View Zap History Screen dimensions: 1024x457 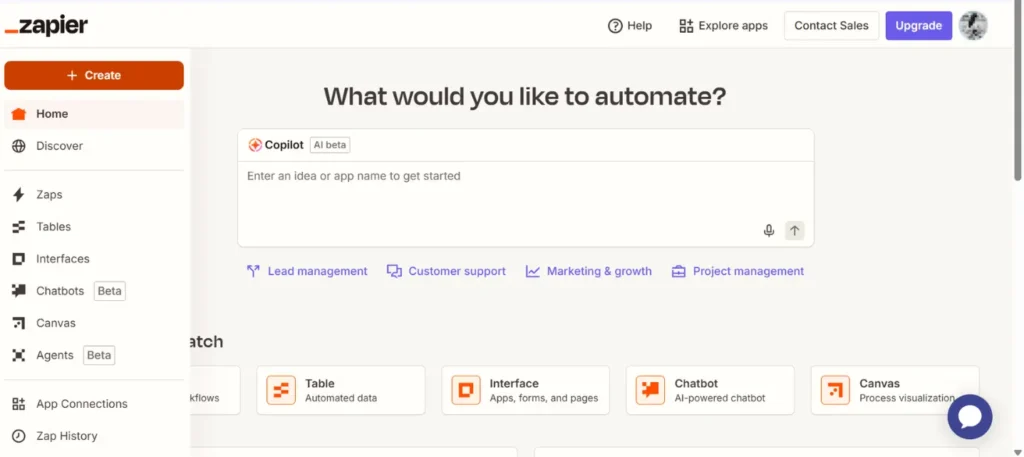[x=66, y=436]
